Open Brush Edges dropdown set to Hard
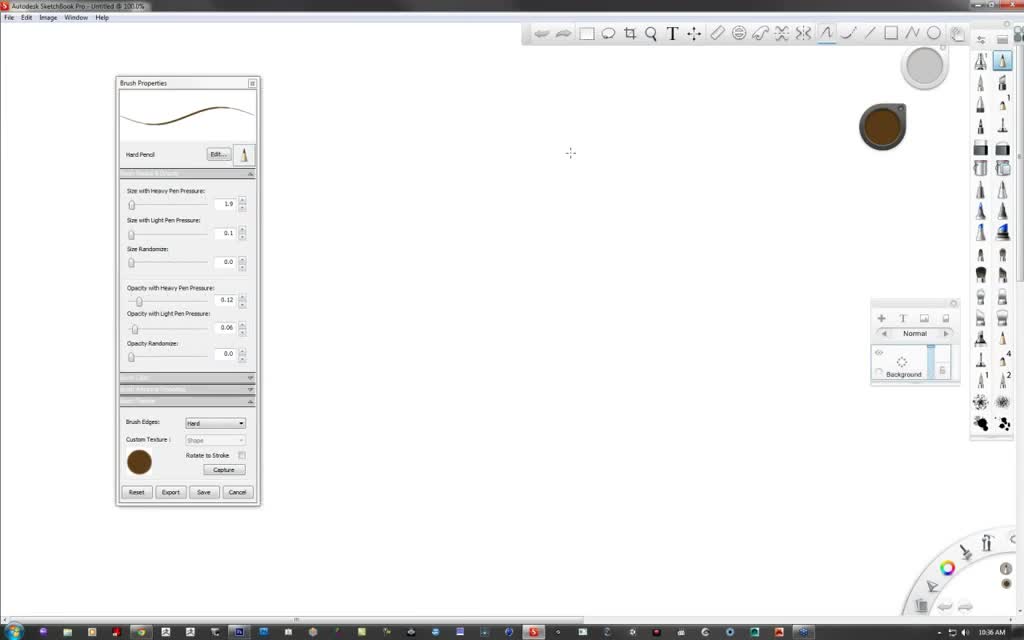The height and width of the screenshot is (640, 1024). 216,423
